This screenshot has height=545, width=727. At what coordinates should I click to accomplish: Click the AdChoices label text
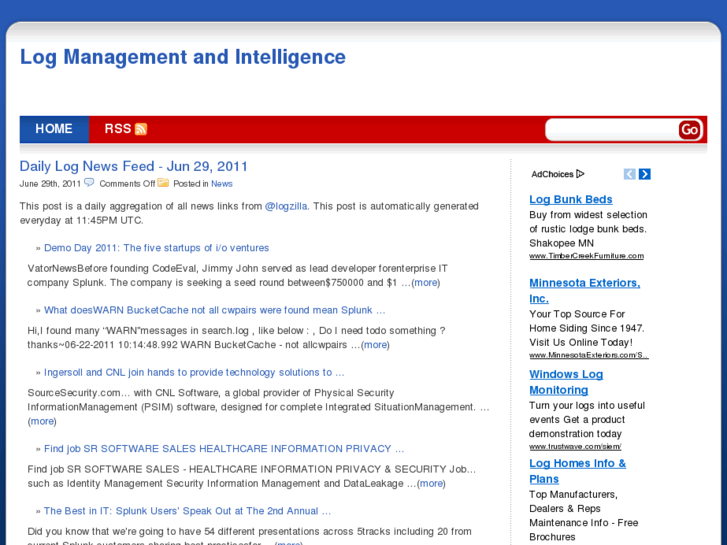coord(552,174)
